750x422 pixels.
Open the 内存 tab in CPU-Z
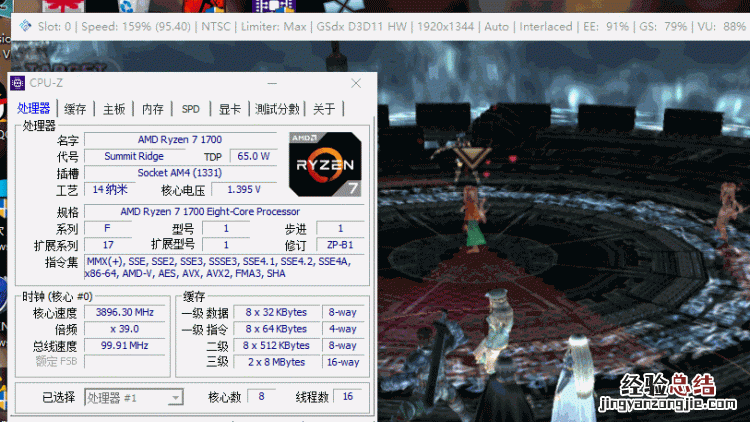coord(153,109)
